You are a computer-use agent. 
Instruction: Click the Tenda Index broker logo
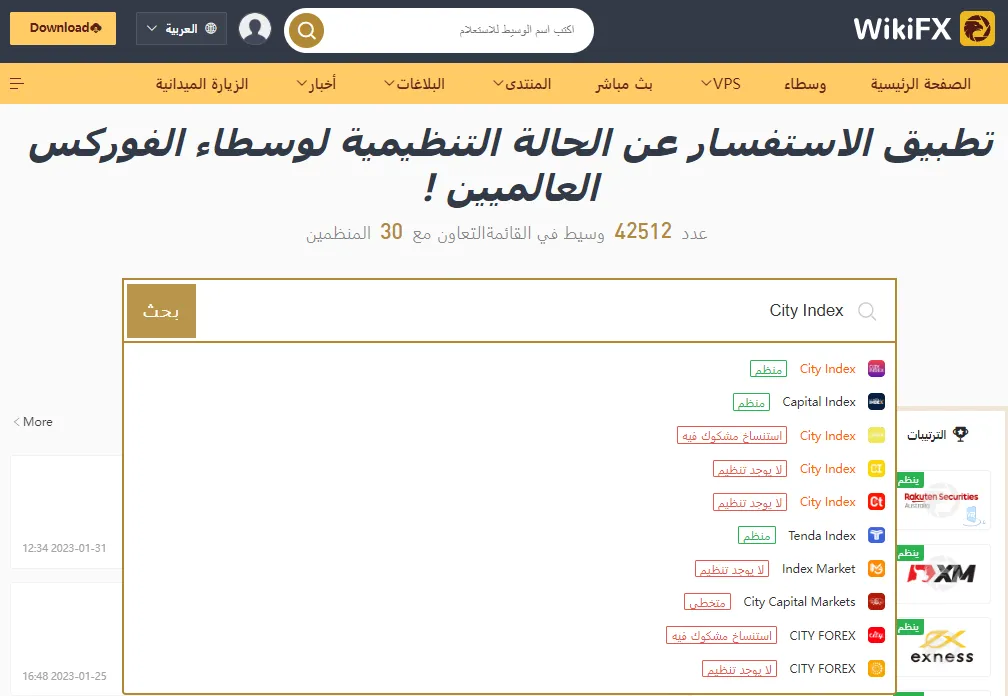[876, 535]
